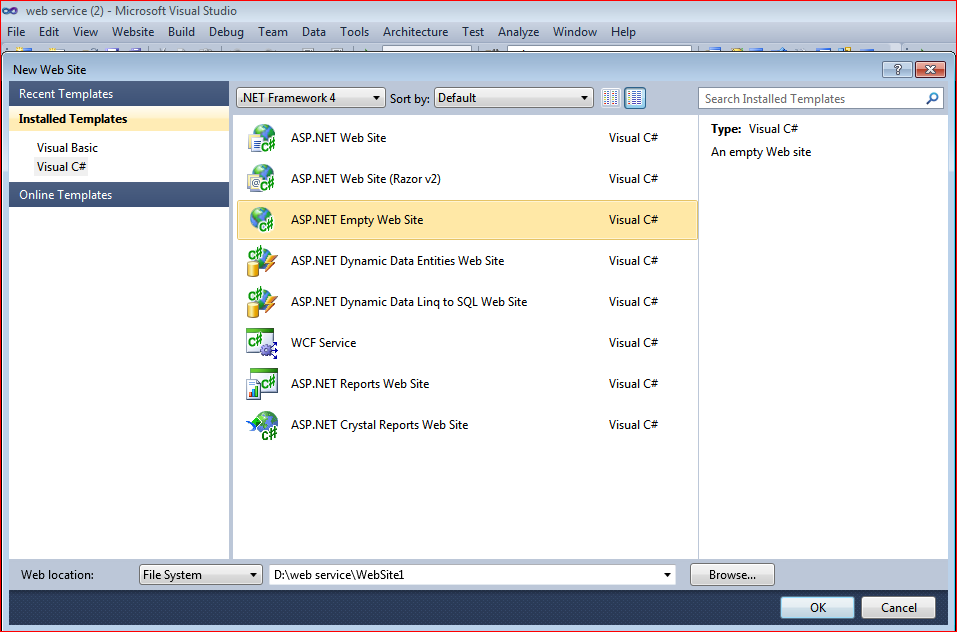Select "ASP.NET Dynamic Data Linq to SQL Web Site"
Screen dimensions: 957x632
click(409, 301)
